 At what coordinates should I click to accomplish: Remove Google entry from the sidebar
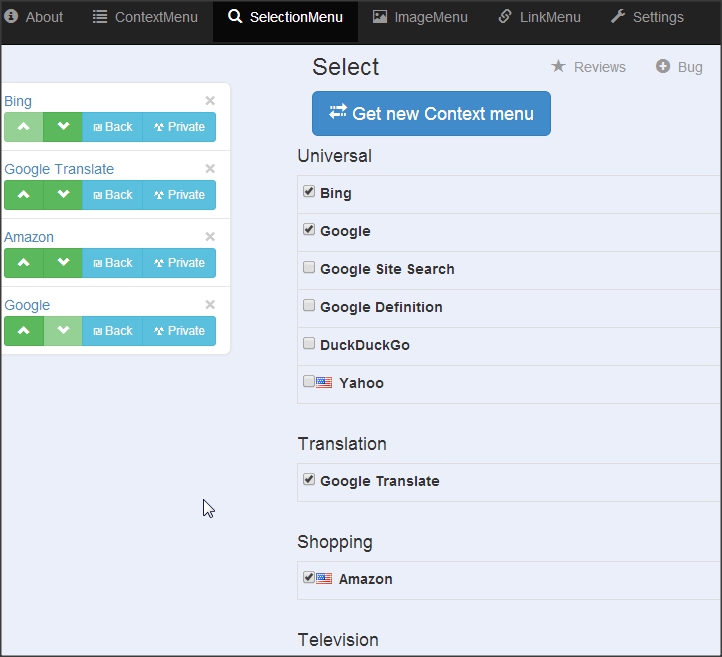pyautogui.click(x=210, y=305)
